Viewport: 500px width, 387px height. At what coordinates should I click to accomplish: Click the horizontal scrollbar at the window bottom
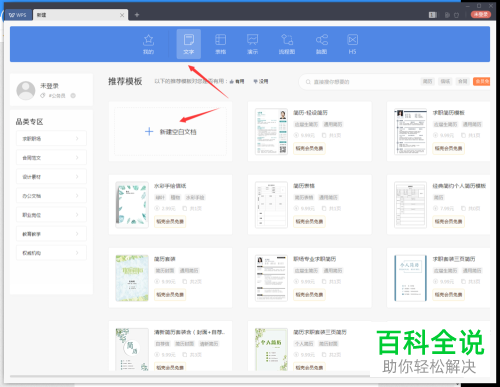coord(190,376)
